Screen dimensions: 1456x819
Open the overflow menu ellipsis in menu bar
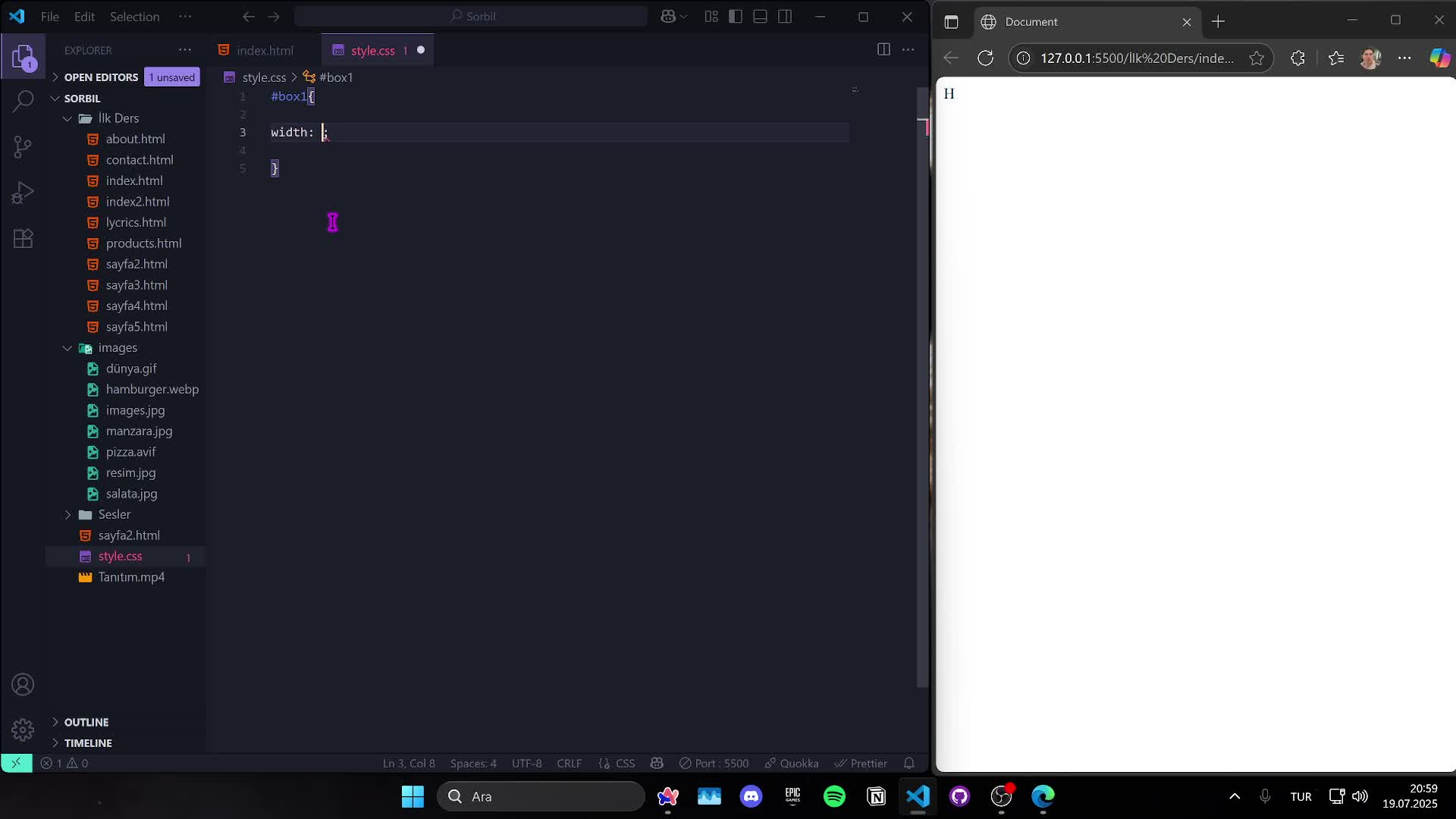pyautogui.click(x=185, y=16)
